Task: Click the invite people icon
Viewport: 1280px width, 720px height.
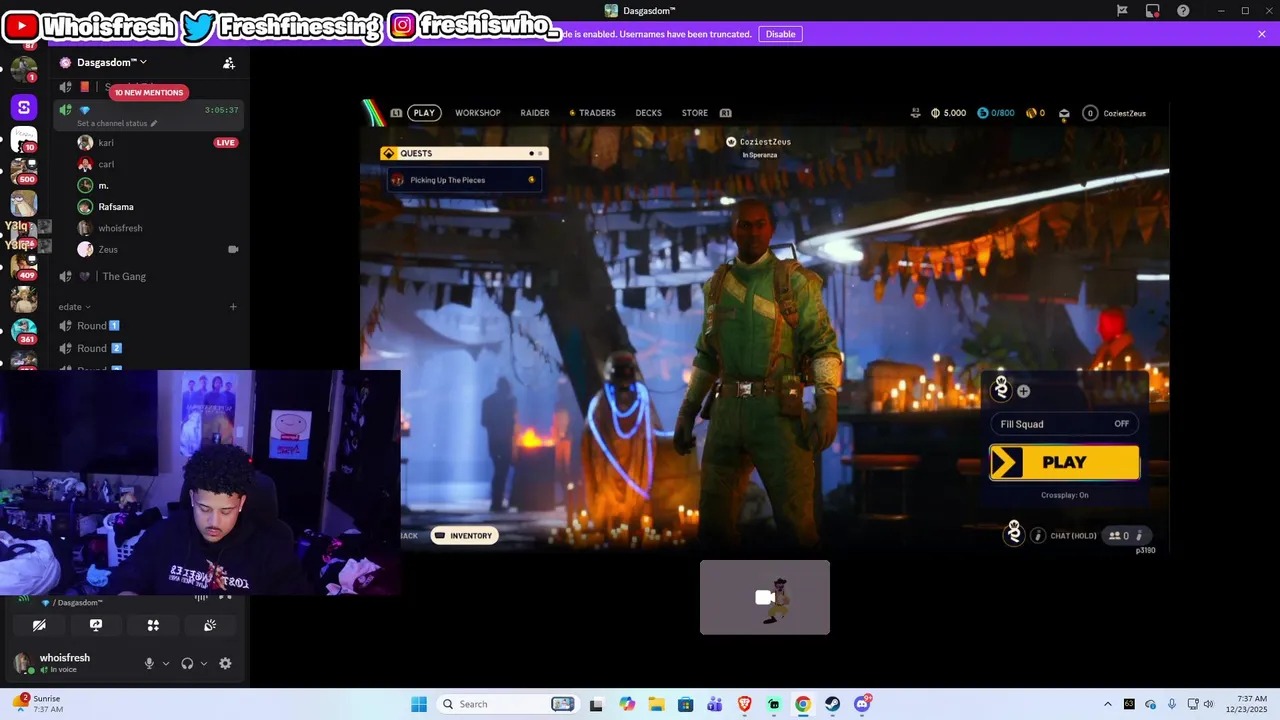Action: click(229, 63)
